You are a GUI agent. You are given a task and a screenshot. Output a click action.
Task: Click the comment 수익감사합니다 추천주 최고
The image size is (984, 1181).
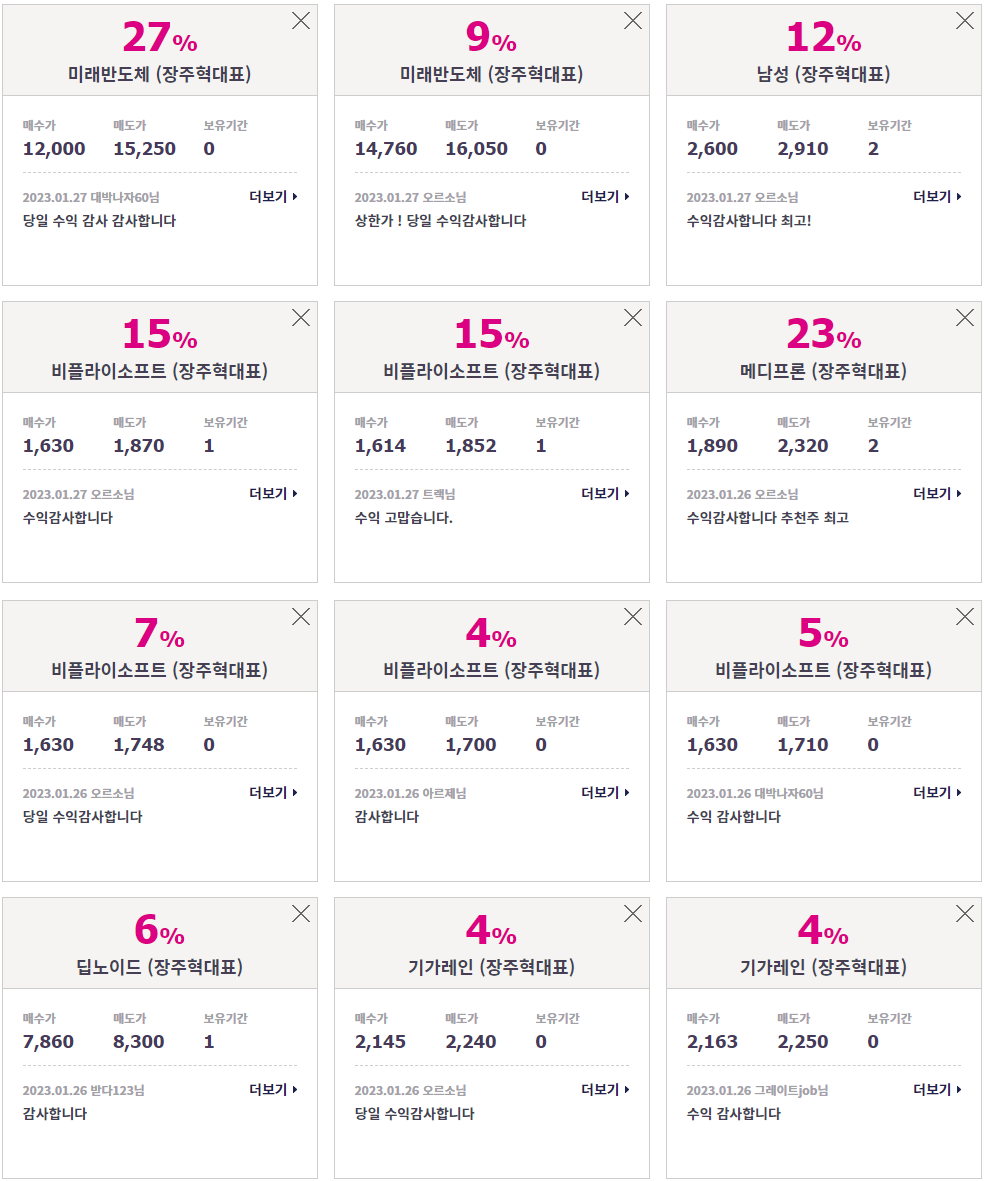click(x=767, y=517)
